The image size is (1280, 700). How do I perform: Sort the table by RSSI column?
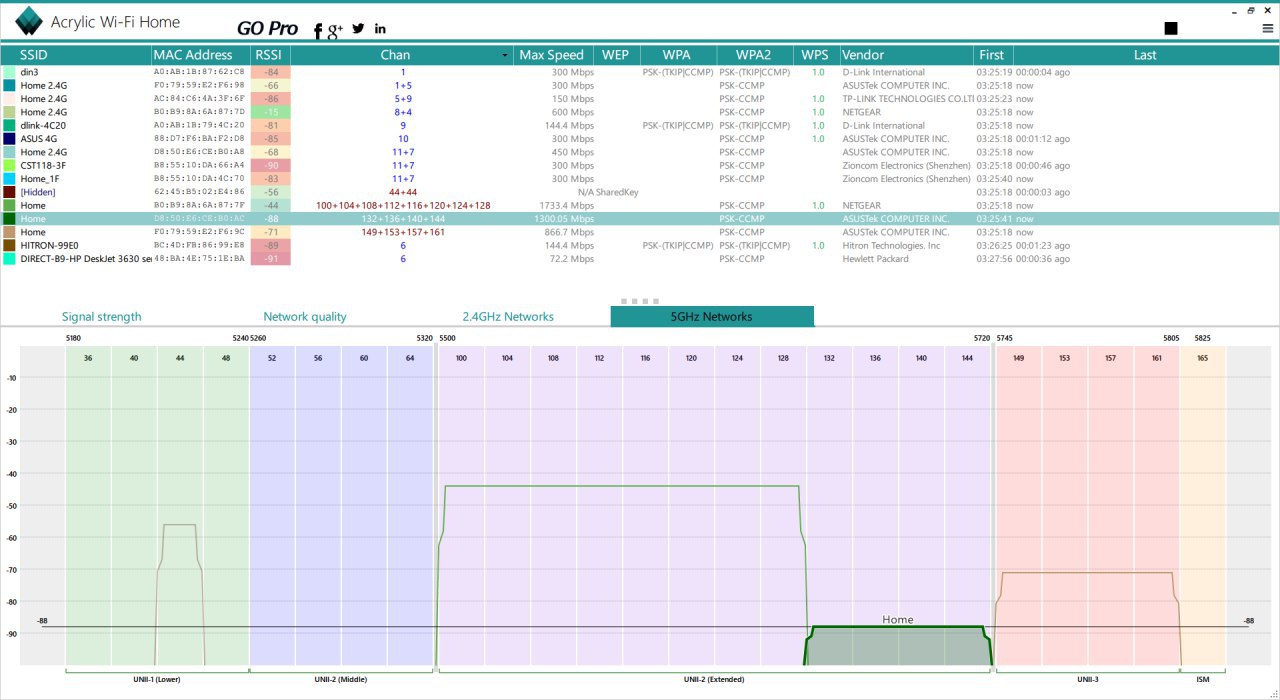(x=269, y=55)
